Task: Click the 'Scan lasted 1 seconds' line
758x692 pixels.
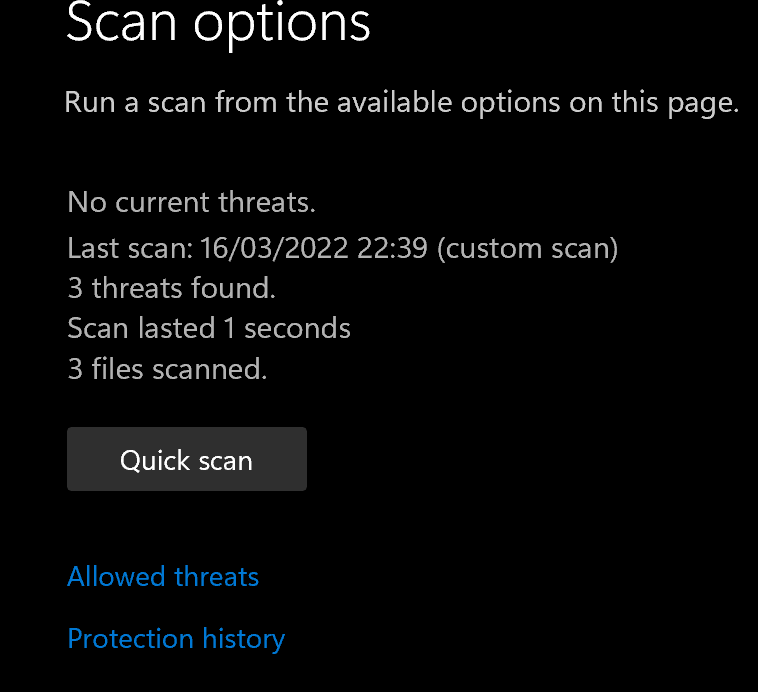Action: [x=209, y=328]
